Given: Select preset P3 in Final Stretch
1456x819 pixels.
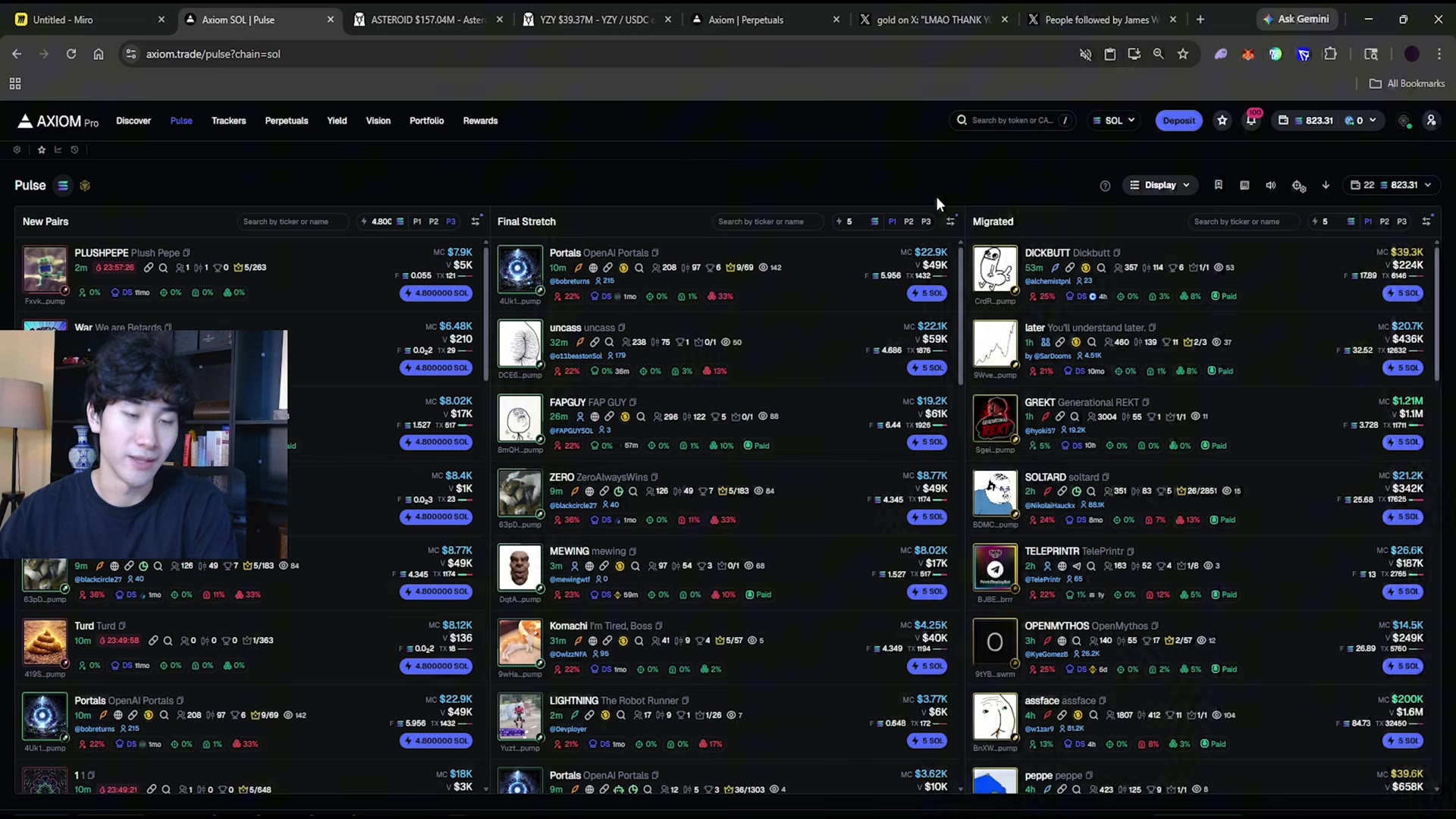Looking at the screenshot, I should (926, 221).
